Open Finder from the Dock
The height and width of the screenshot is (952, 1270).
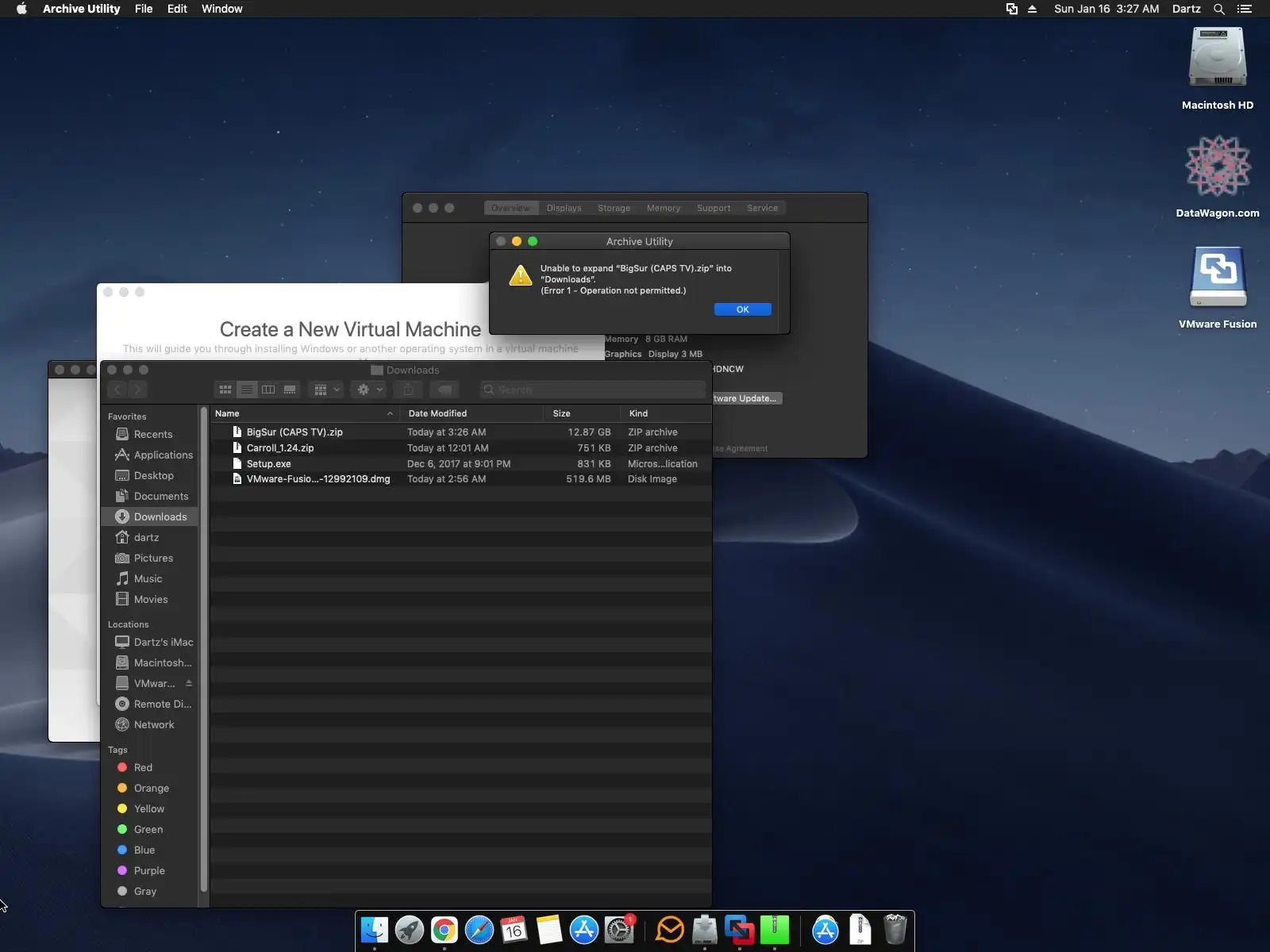[375, 929]
